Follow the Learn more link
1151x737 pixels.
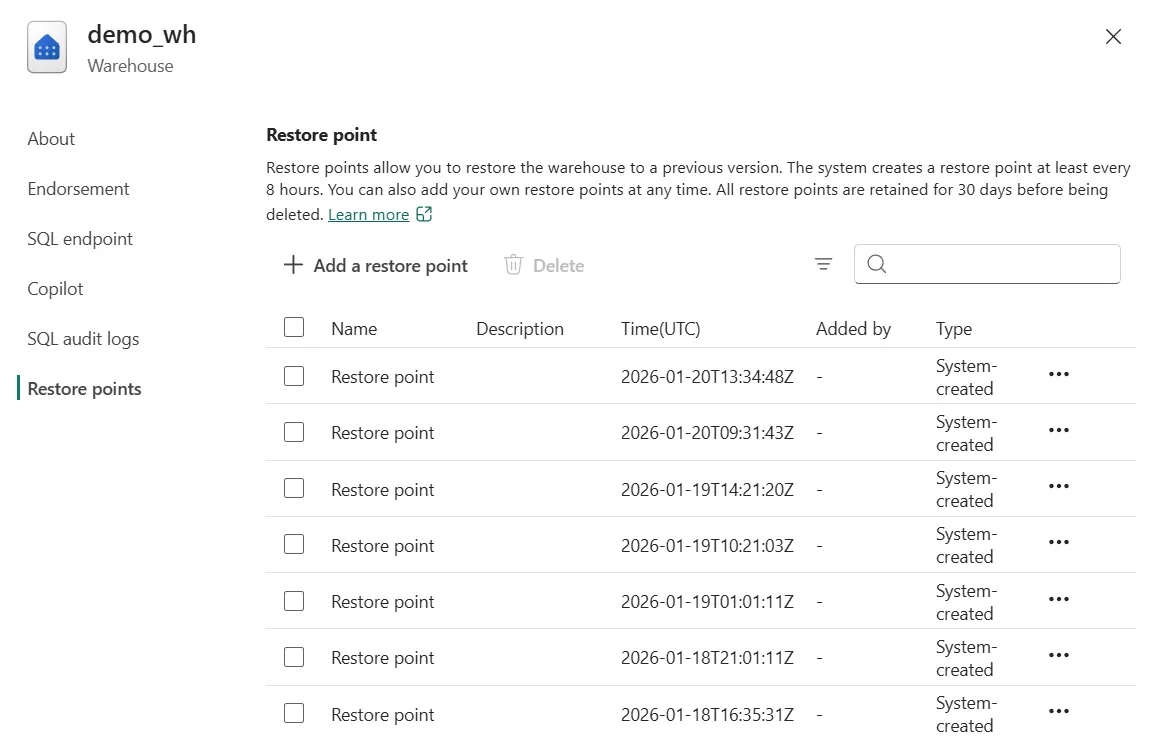click(x=368, y=215)
